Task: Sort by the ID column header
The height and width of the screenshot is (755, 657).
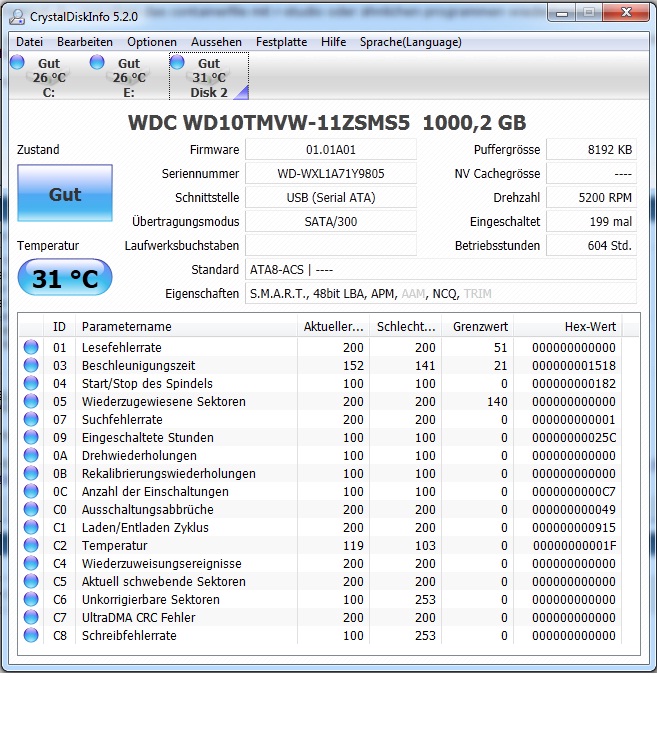Action: tap(59, 326)
